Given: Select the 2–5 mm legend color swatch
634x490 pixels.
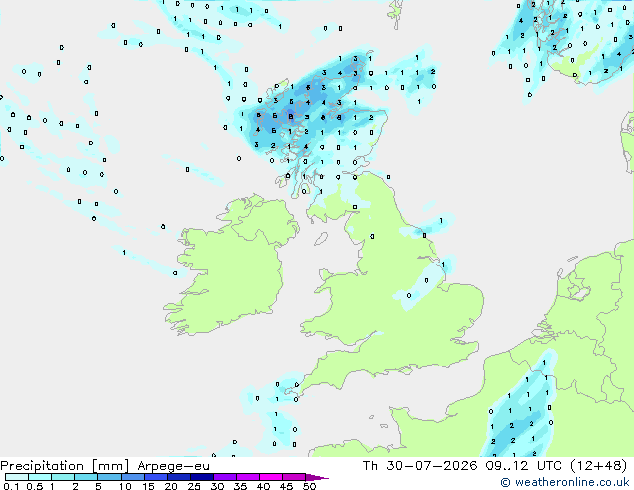Looking at the screenshot, I should point(86,477).
